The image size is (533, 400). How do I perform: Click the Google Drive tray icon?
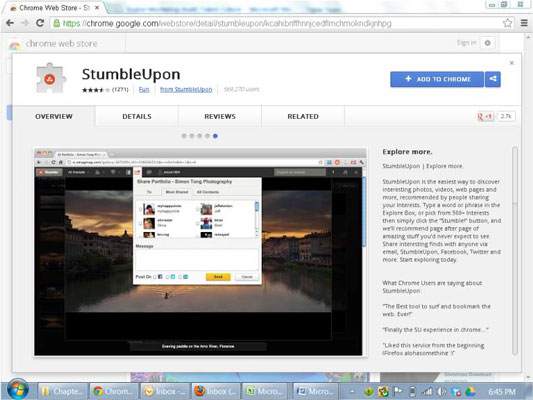[x=470, y=392]
